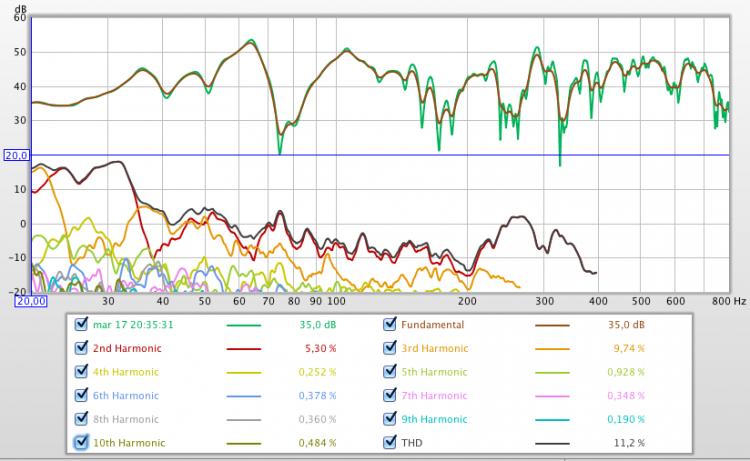This screenshot has height=461, width=750.
Task: Click the 20,0 dB axis value box
Action: pyautogui.click(x=16, y=155)
